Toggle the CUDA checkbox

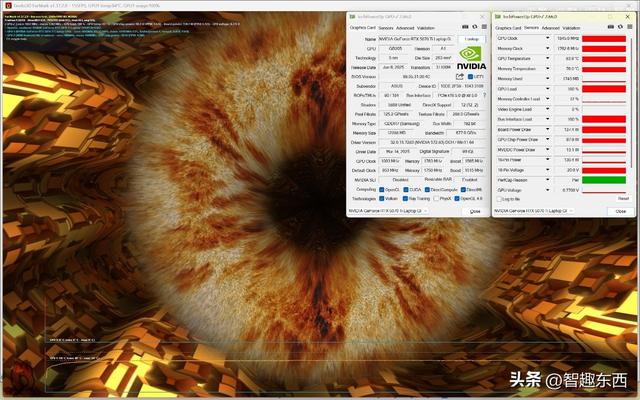406,190
